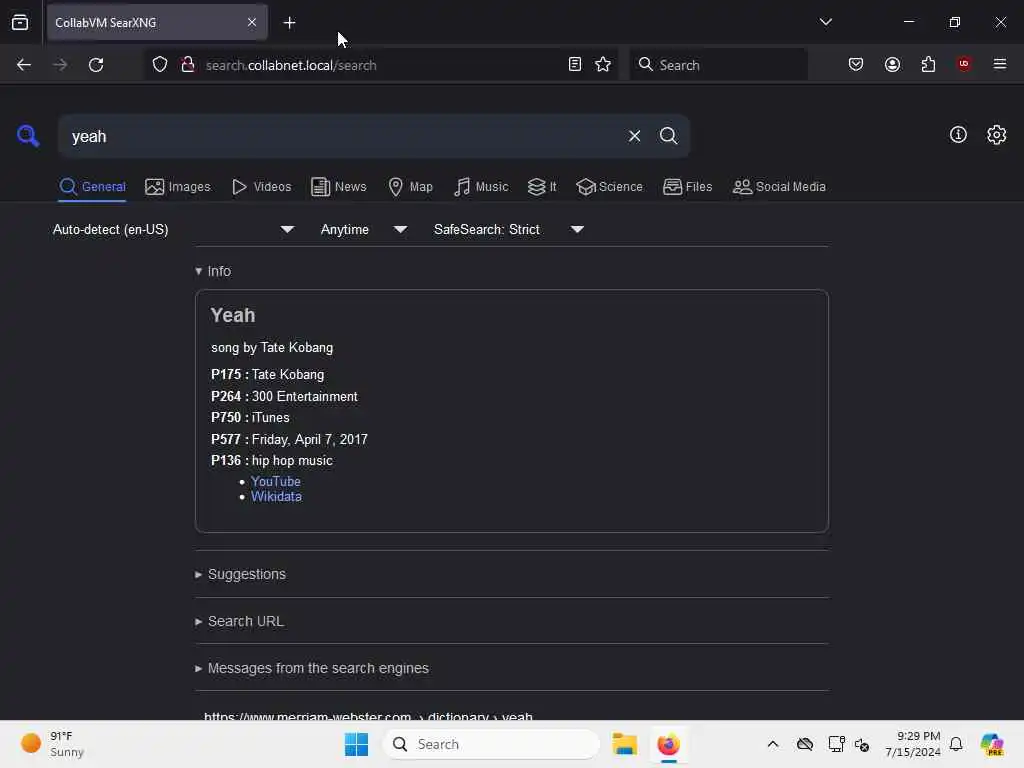Screen dimensions: 1024x768
Task: Switch to the Map category
Action: (410, 187)
